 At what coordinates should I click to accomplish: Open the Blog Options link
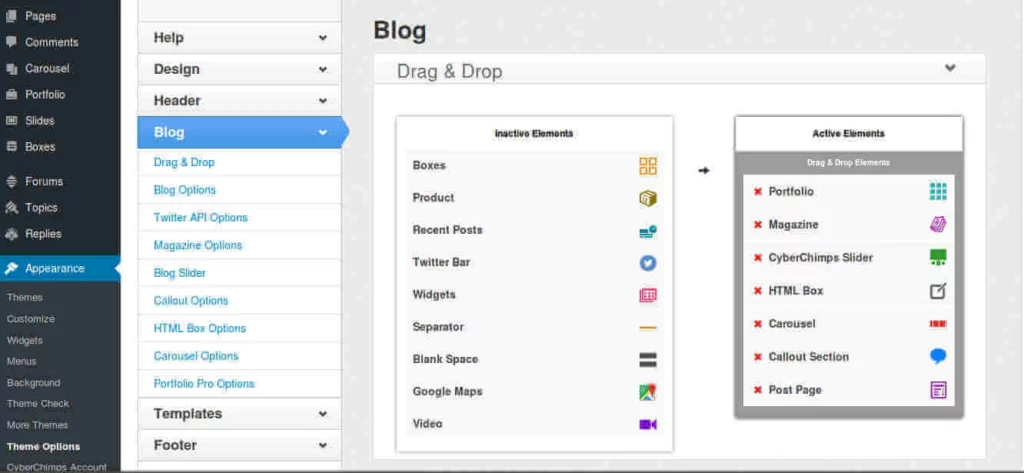coord(185,190)
